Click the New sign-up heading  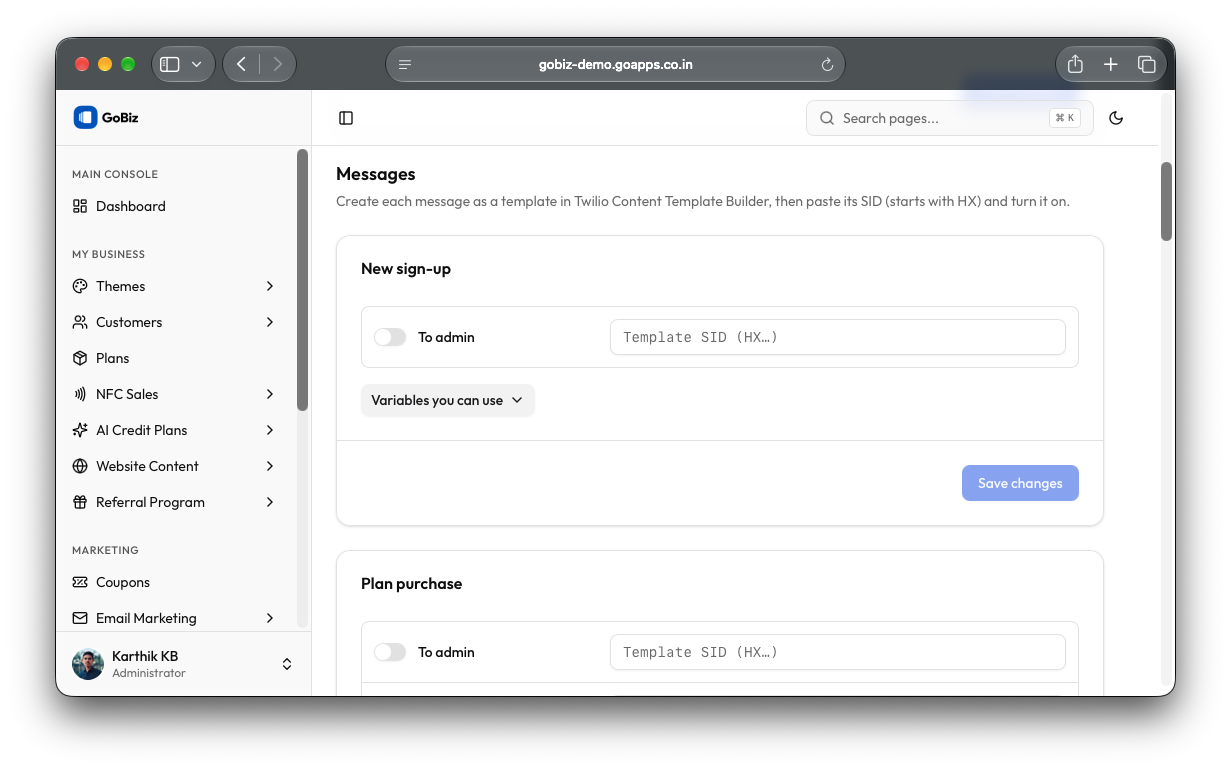coord(406,268)
